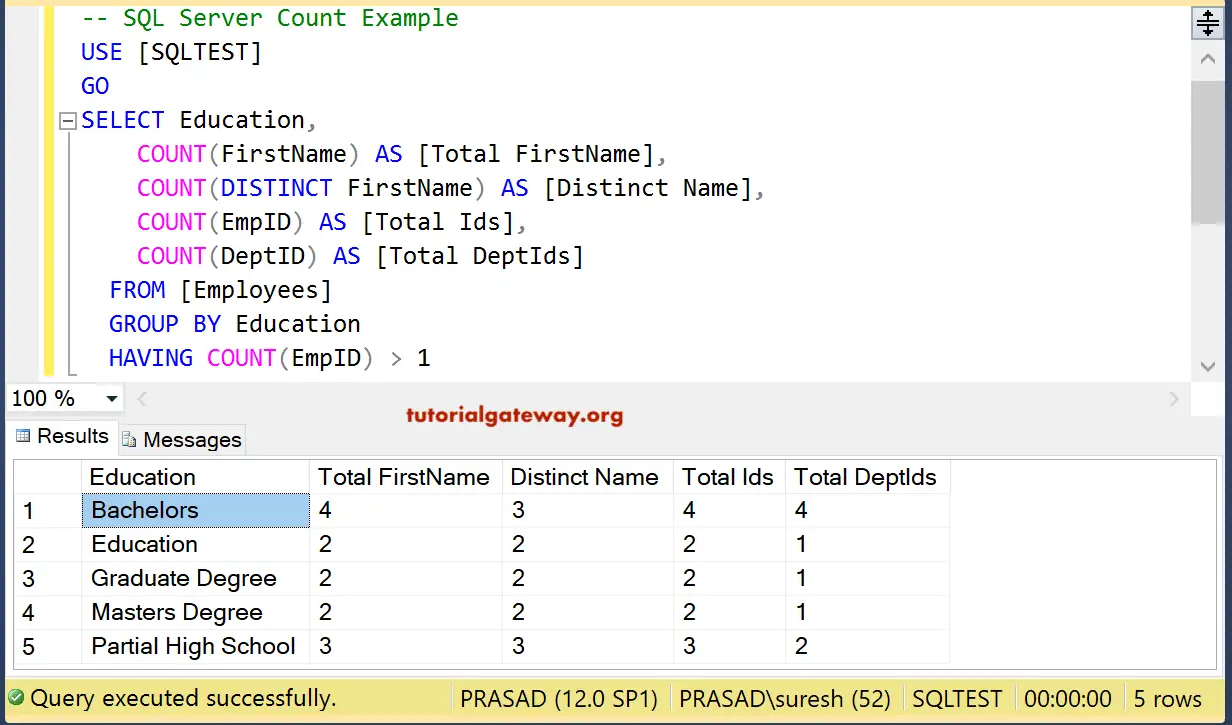
Task: Select the Bachelors cell
Action: [195, 510]
